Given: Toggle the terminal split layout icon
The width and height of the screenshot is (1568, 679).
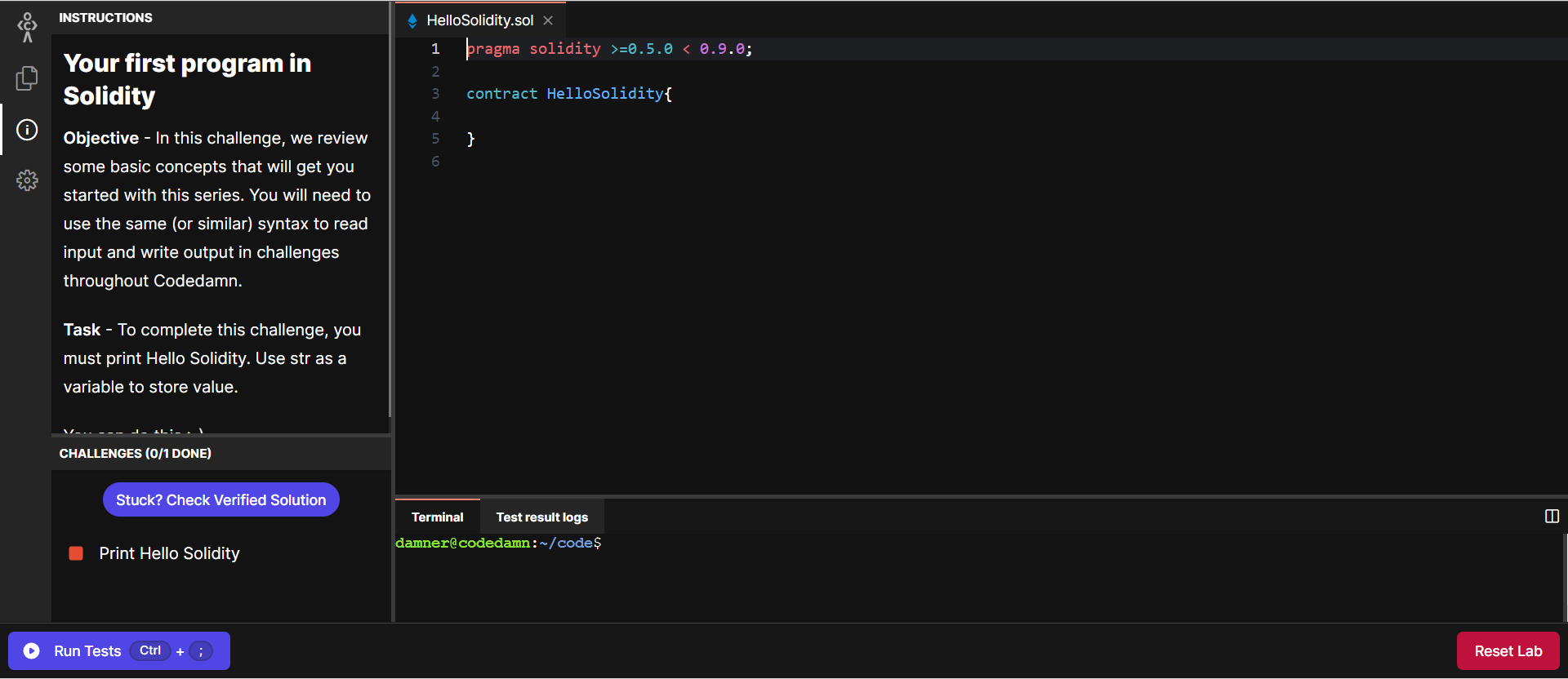Looking at the screenshot, I should [1552, 517].
